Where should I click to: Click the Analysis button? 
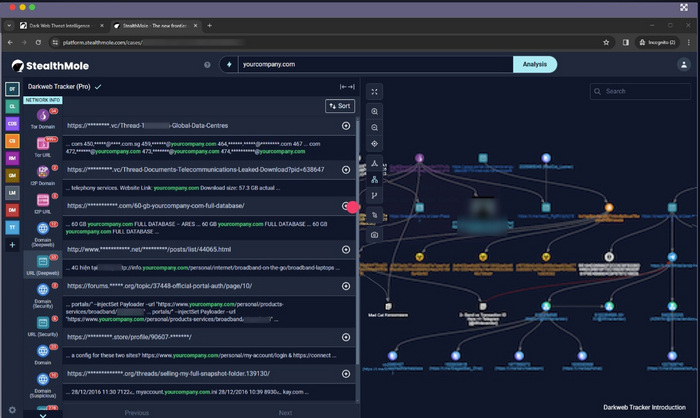pyautogui.click(x=534, y=65)
